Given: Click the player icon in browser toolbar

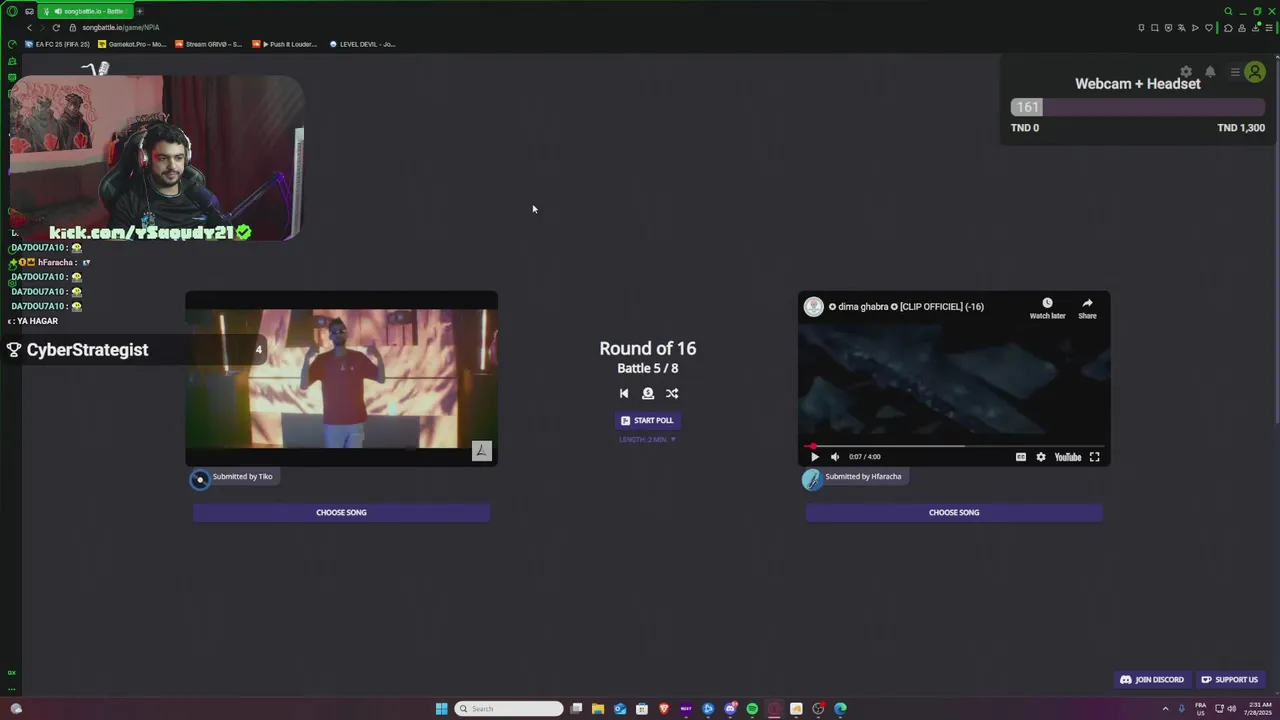Looking at the screenshot, I should click(1195, 27).
